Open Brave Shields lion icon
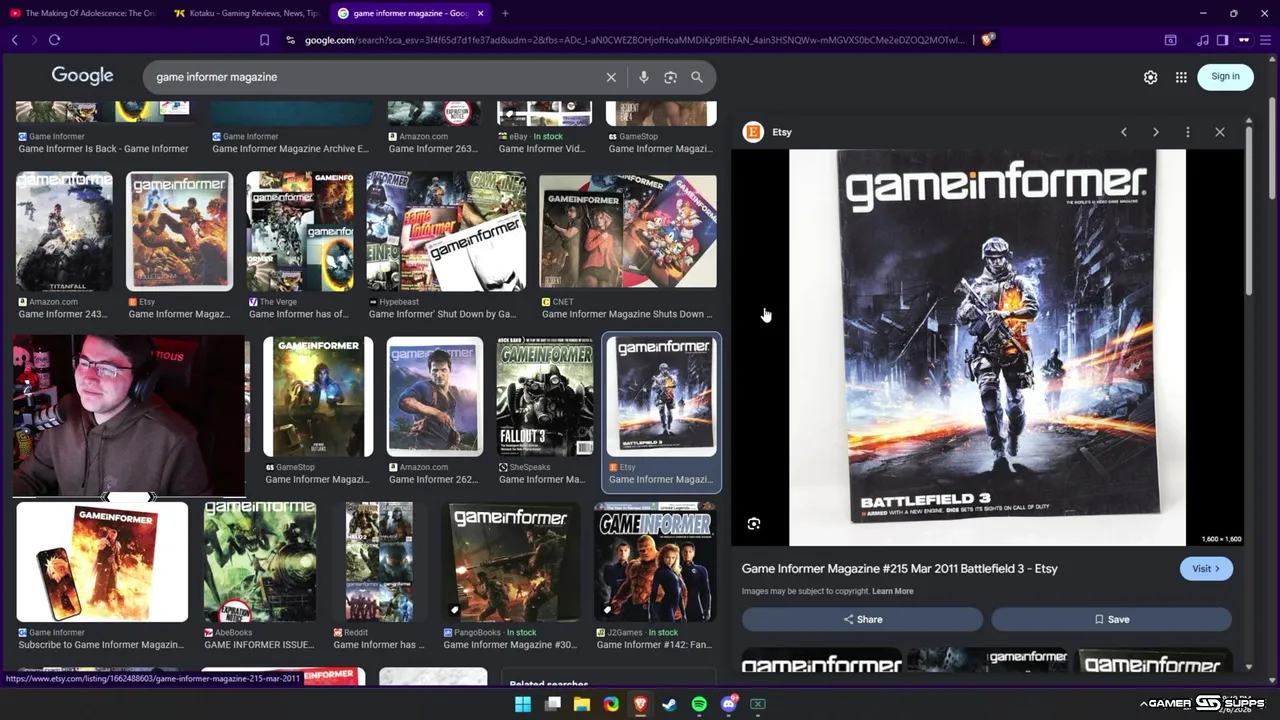The height and width of the screenshot is (720, 1280). pos(988,40)
